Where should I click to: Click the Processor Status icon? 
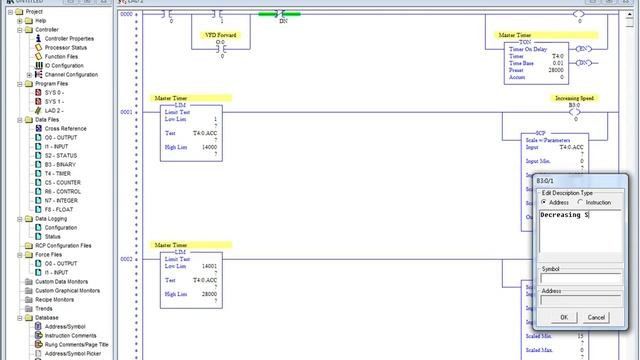click(x=38, y=47)
